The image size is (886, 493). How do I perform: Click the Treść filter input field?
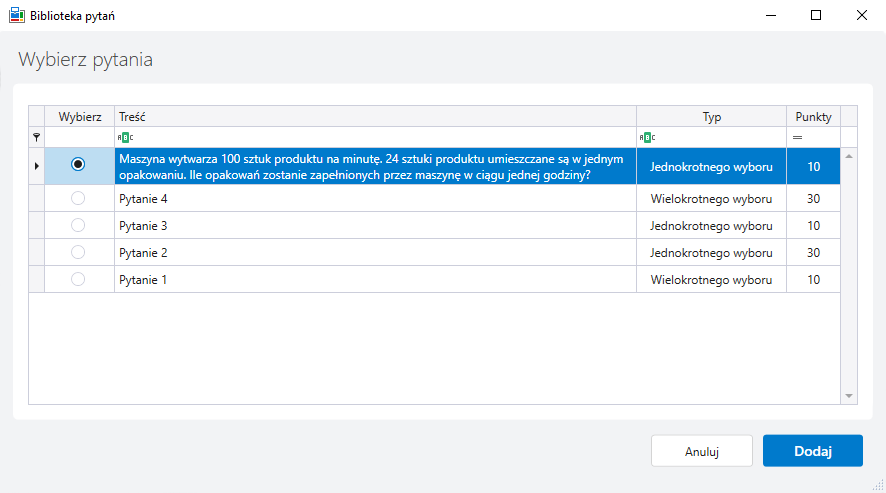tap(384, 137)
